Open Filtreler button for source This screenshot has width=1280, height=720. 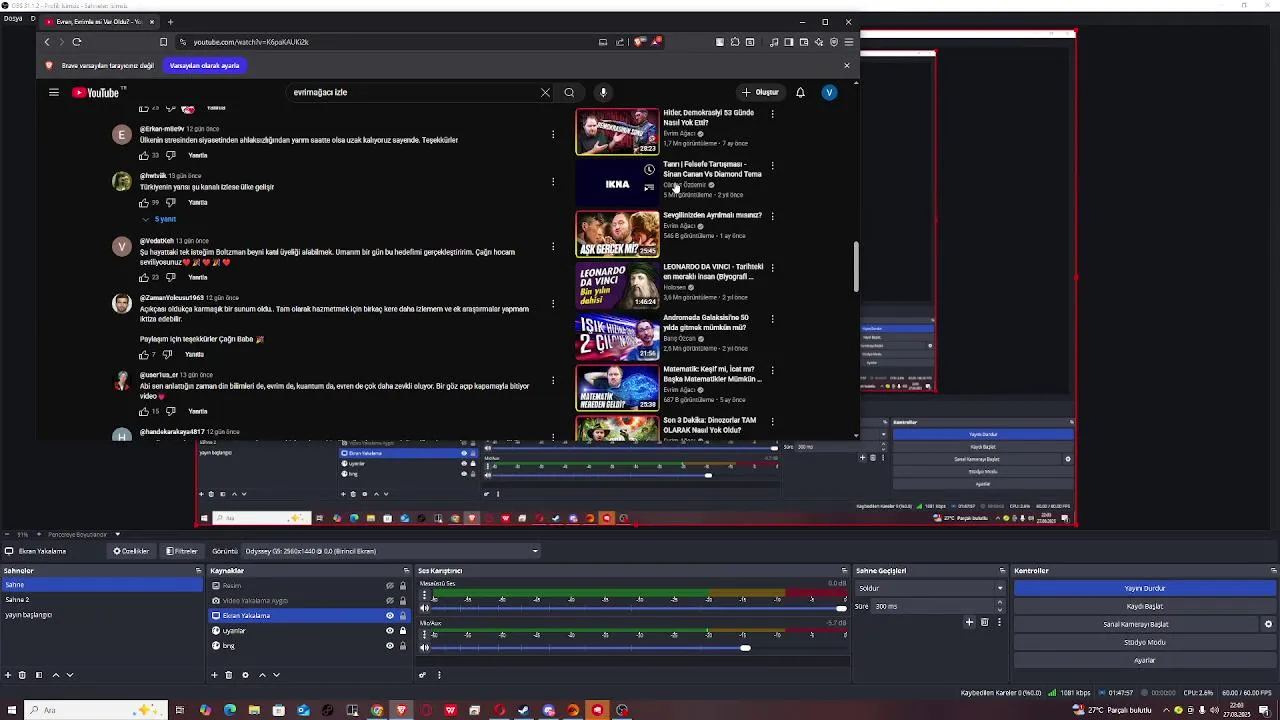pyautogui.click(x=182, y=551)
